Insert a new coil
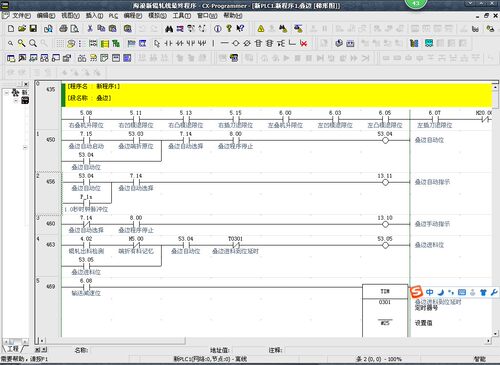The image size is (500, 365). [x=236, y=43]
